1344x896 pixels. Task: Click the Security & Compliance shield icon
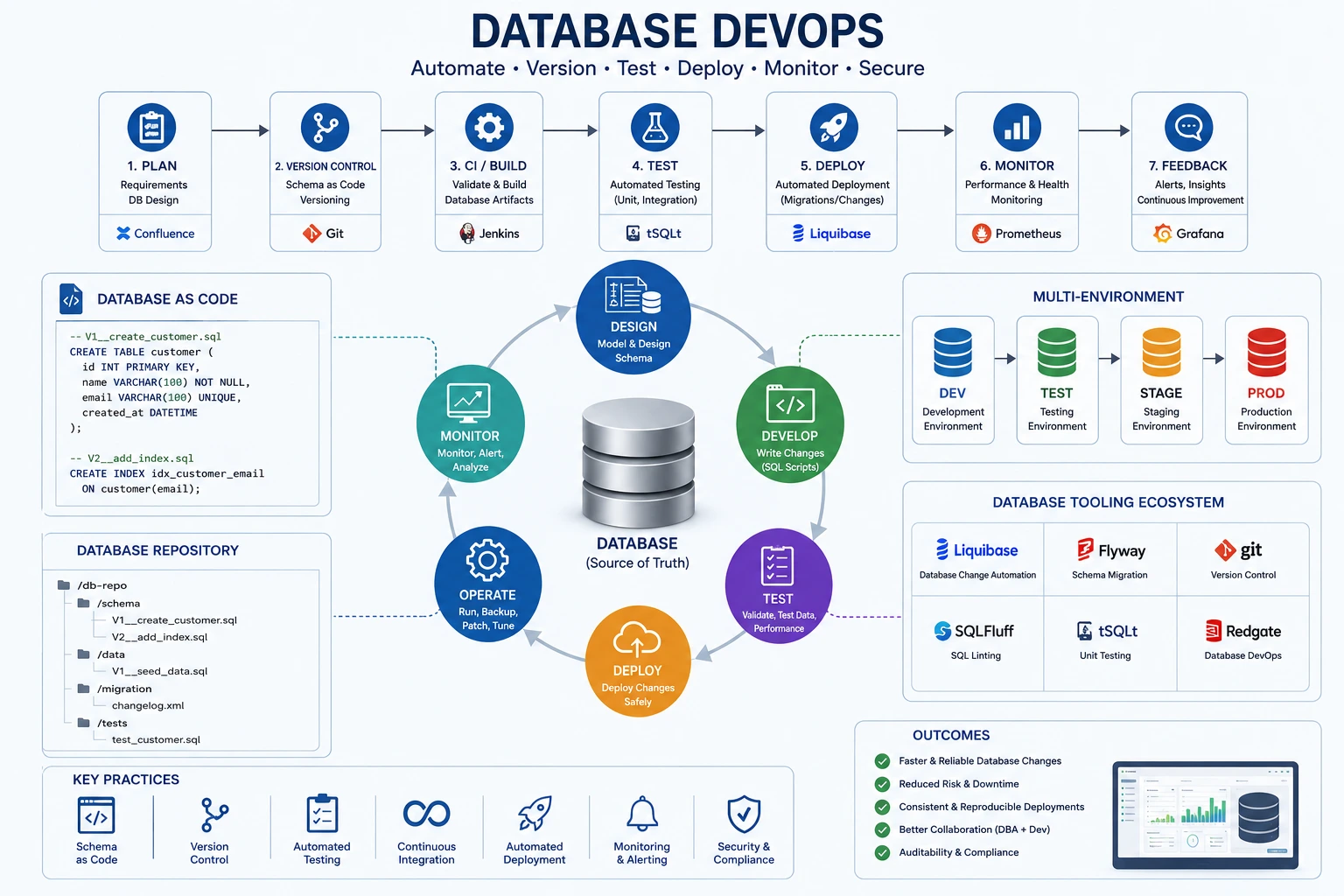point(744,814)
